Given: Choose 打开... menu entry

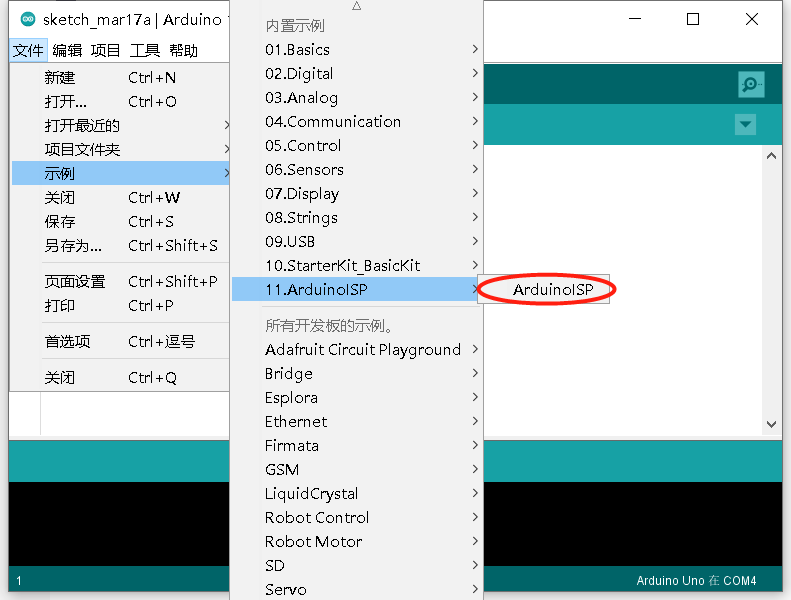Looking at the screenshot, I should click(121, 101).
